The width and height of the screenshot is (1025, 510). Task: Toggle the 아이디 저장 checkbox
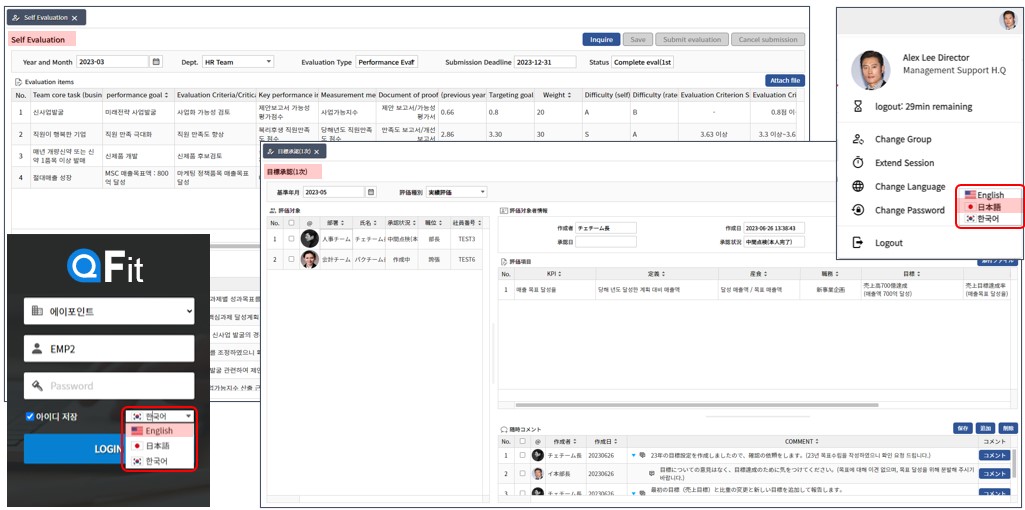[29, 417]
